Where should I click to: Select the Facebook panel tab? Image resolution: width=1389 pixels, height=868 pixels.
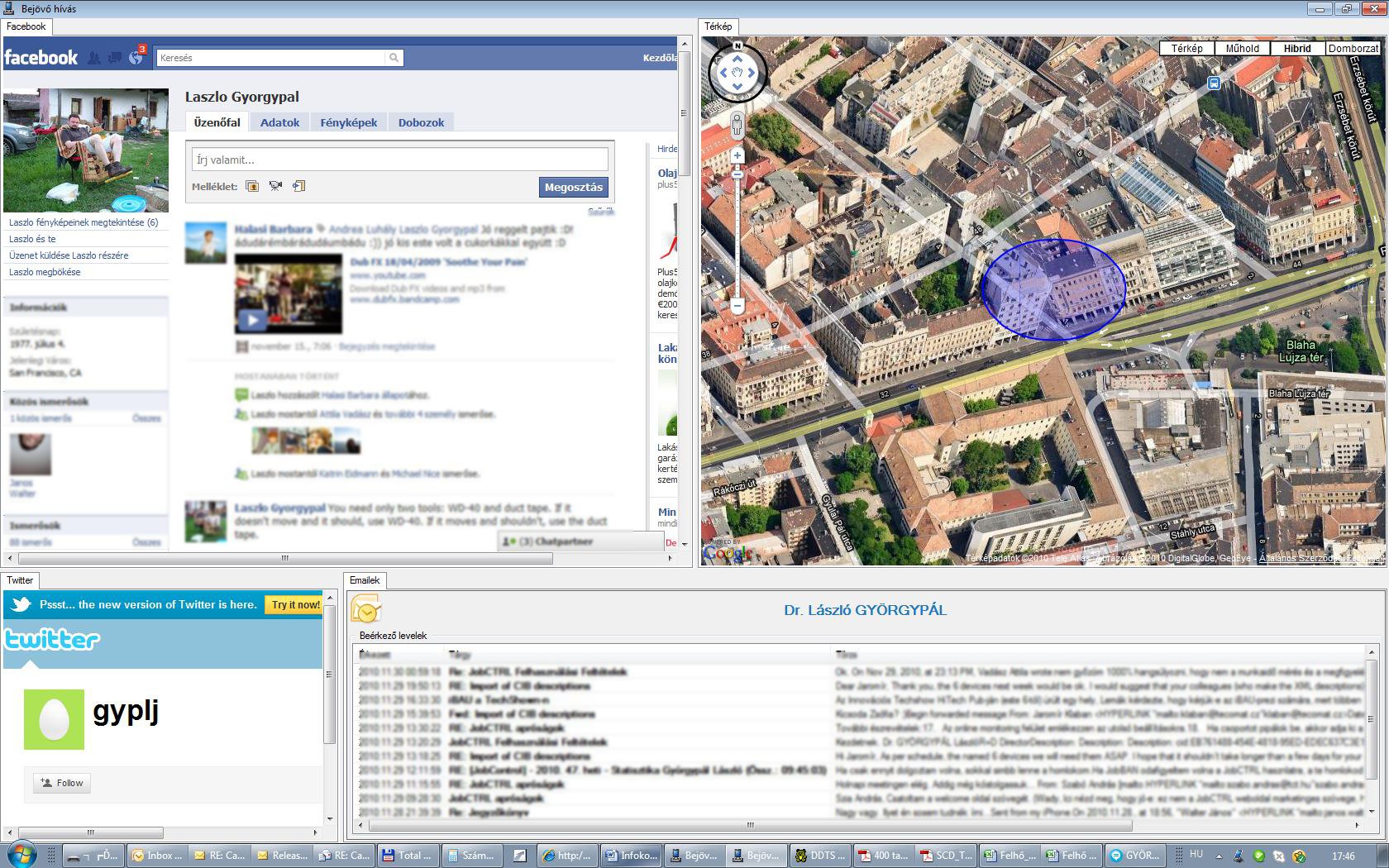[x=26, y=26]
